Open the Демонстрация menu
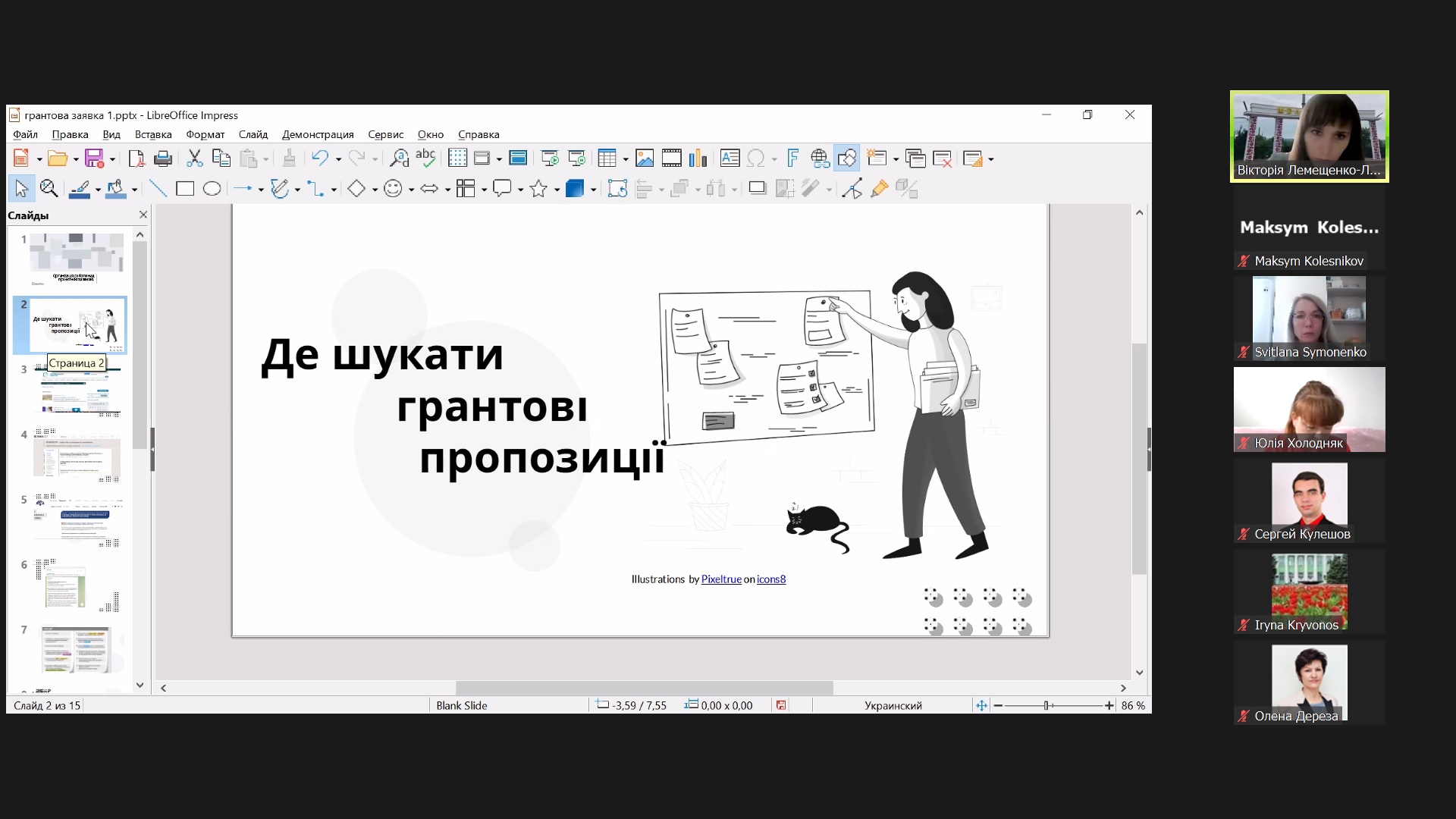1456x819 pixels. tap(318, 134)
